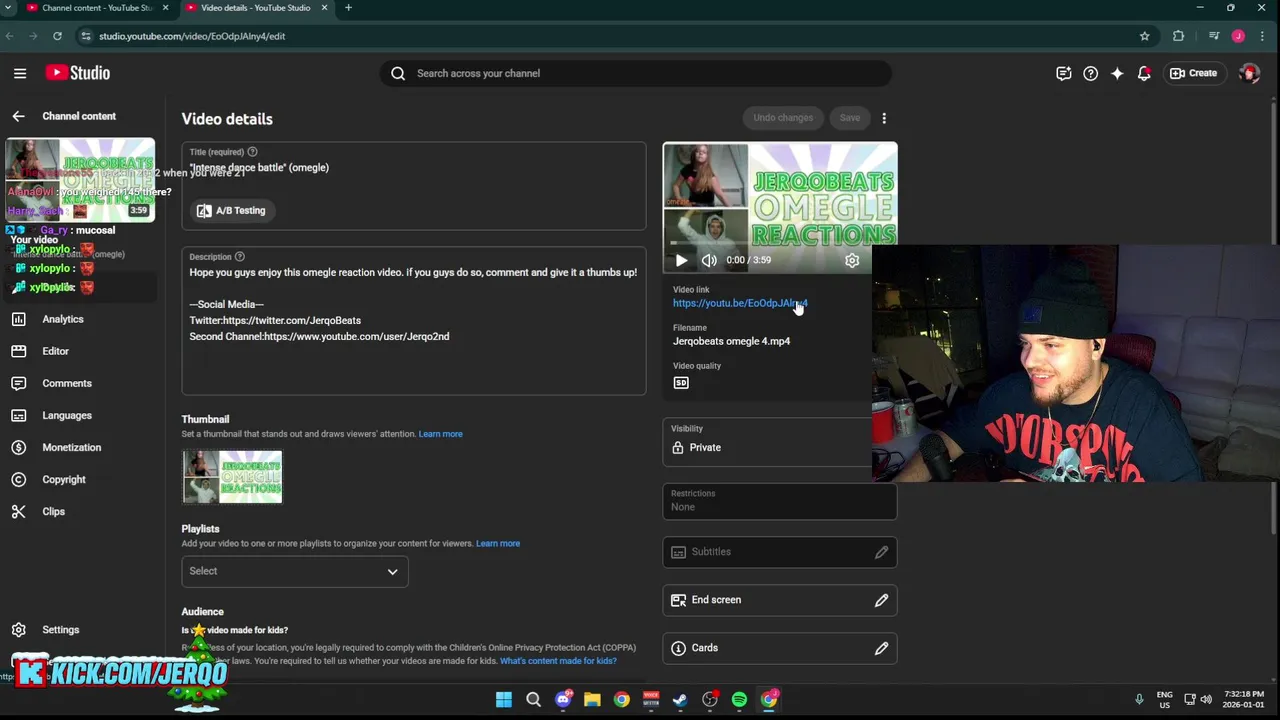Focus the Search across your channel box

coord(636,73)
